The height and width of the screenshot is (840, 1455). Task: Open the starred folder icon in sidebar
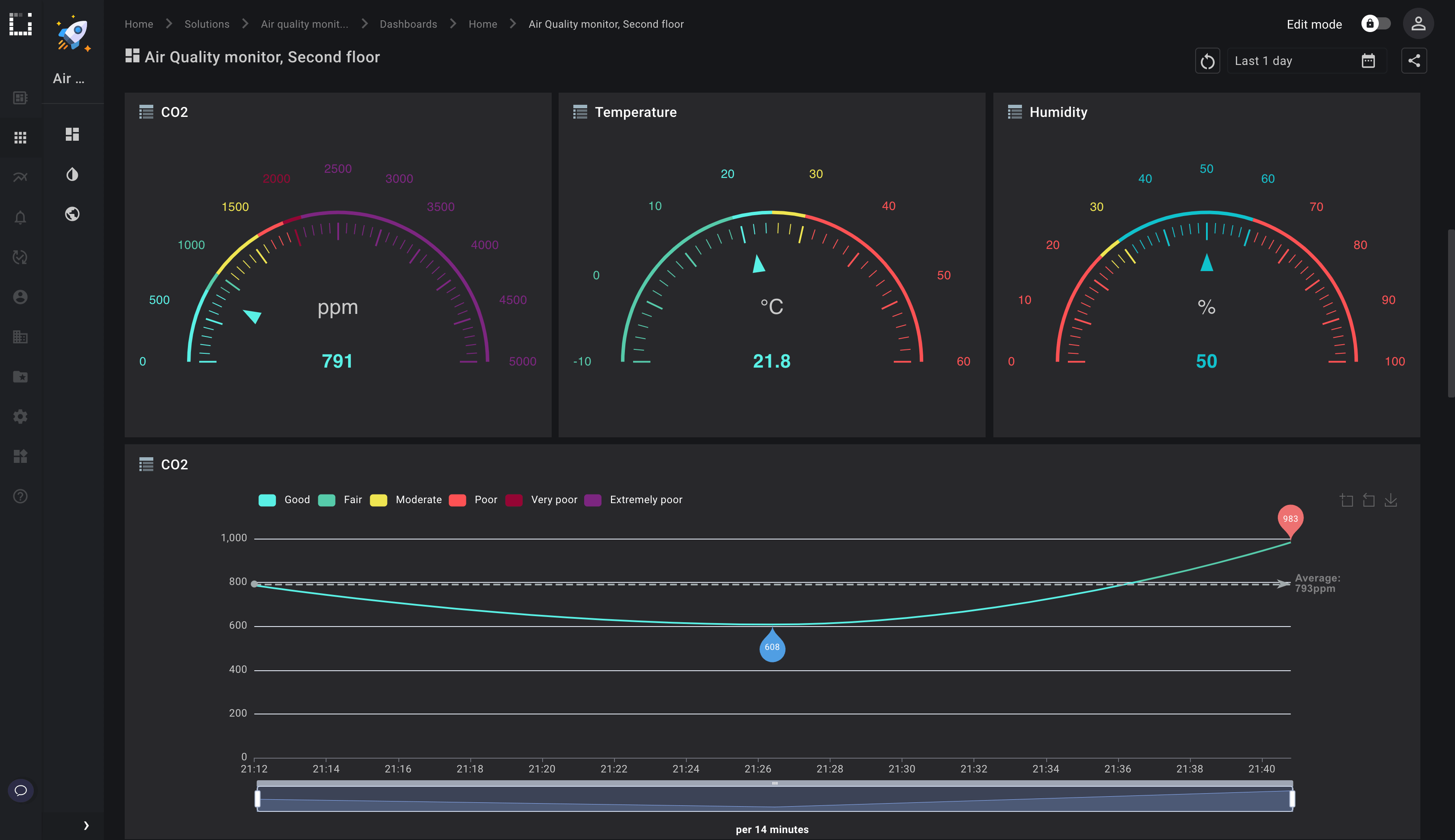coord(20,377)
